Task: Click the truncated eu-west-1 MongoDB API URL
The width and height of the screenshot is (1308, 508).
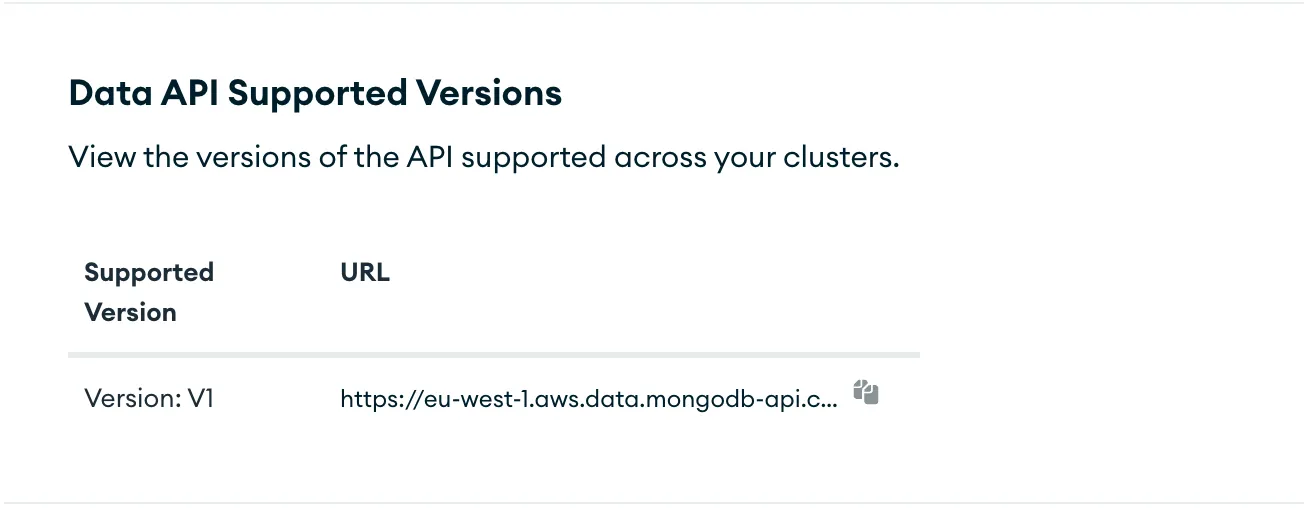Action: tap(588, 400)
